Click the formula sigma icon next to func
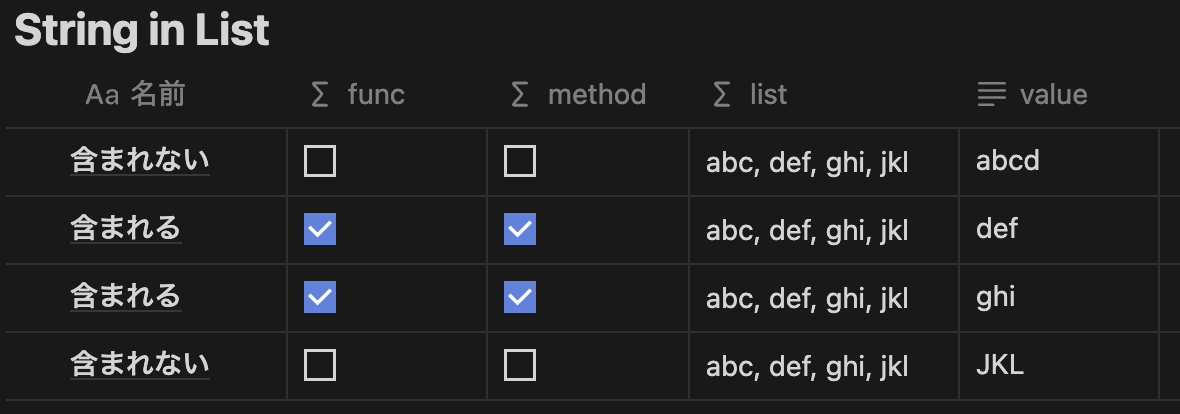 (320, 95)
